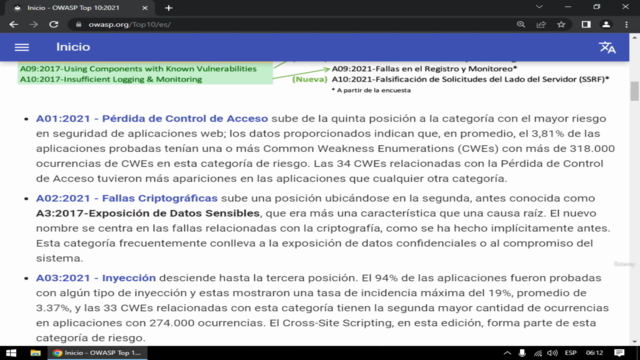Click the A10:2017-Insufficient Logging & Monitoring text
The height and width of the screenshot is (360, 640).
coord(111,79)
